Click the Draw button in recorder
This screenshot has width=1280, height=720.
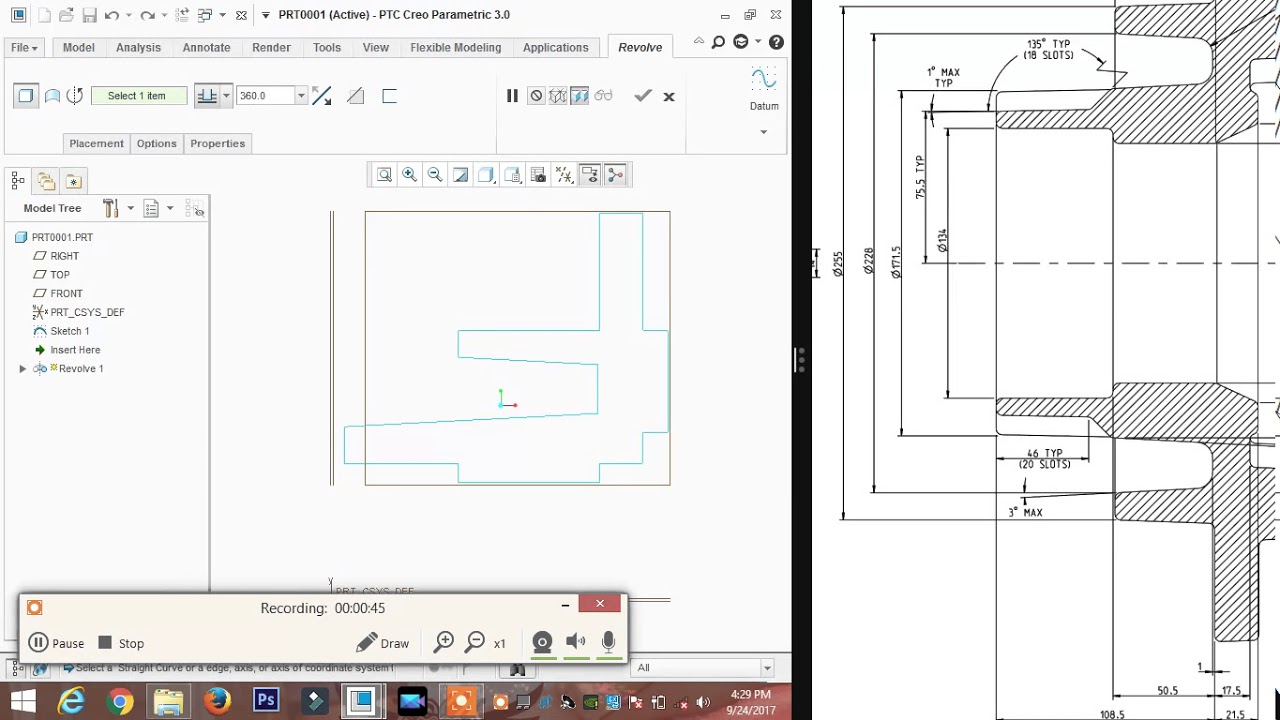coord(382,643)
